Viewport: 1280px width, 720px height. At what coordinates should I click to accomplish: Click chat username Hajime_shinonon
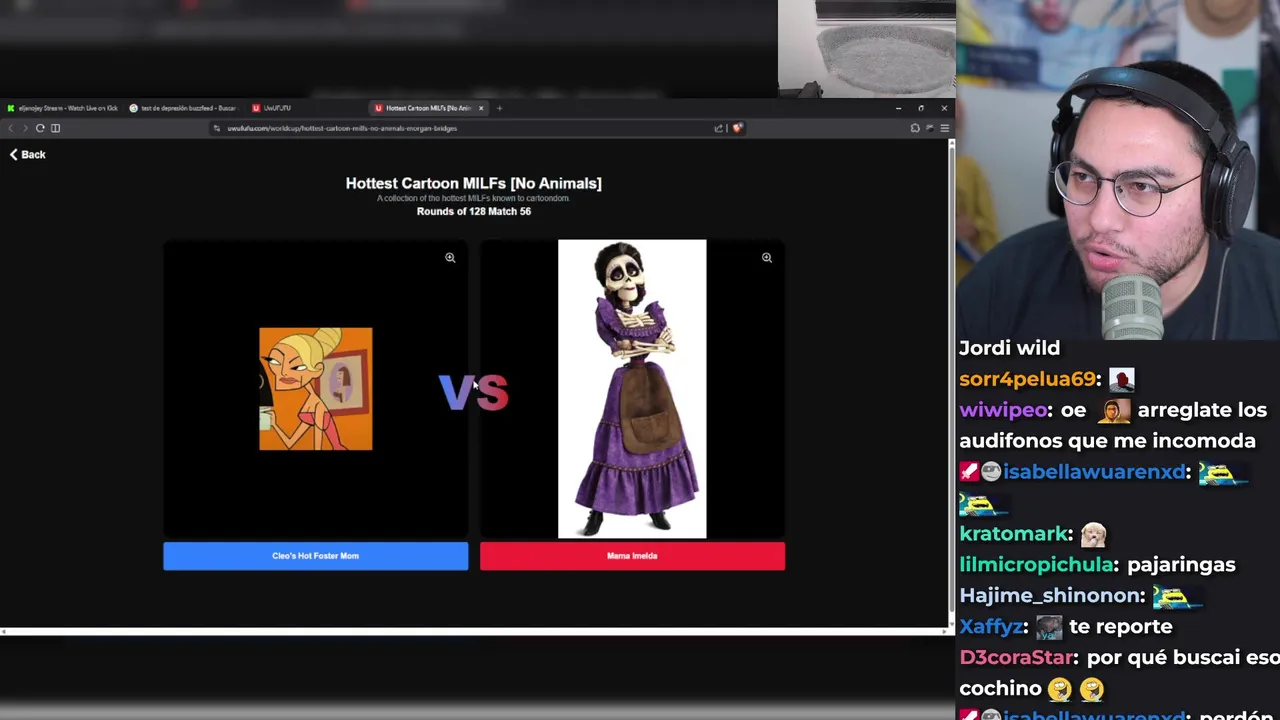(1051, 596)
